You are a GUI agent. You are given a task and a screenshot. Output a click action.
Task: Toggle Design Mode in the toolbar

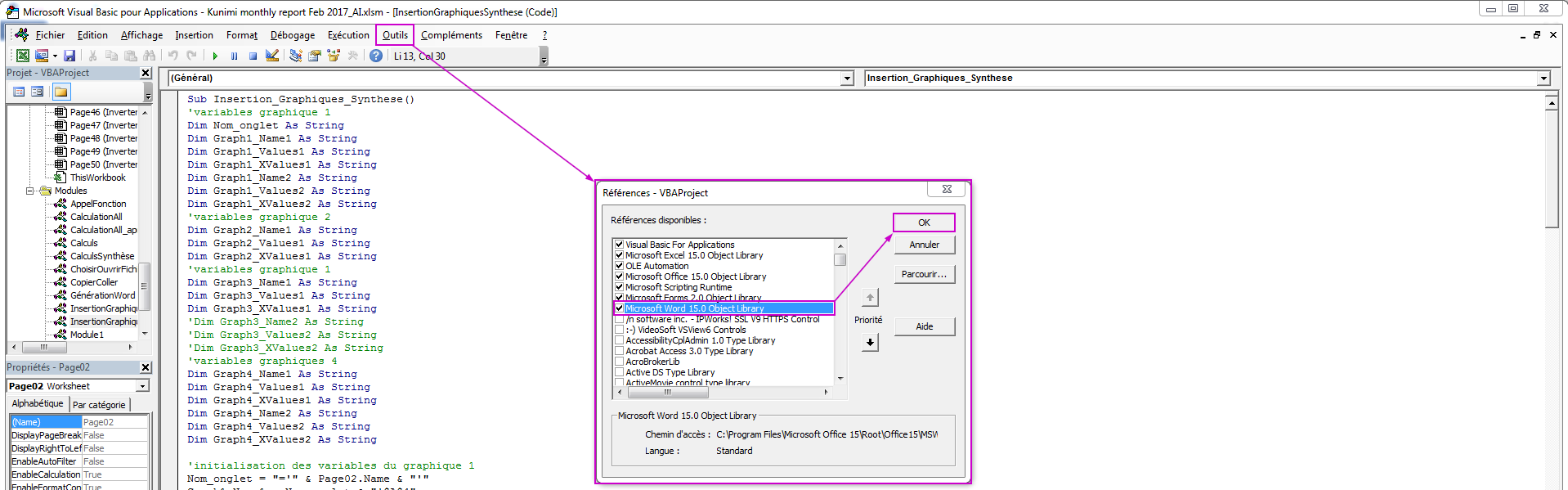coord(272,56)
